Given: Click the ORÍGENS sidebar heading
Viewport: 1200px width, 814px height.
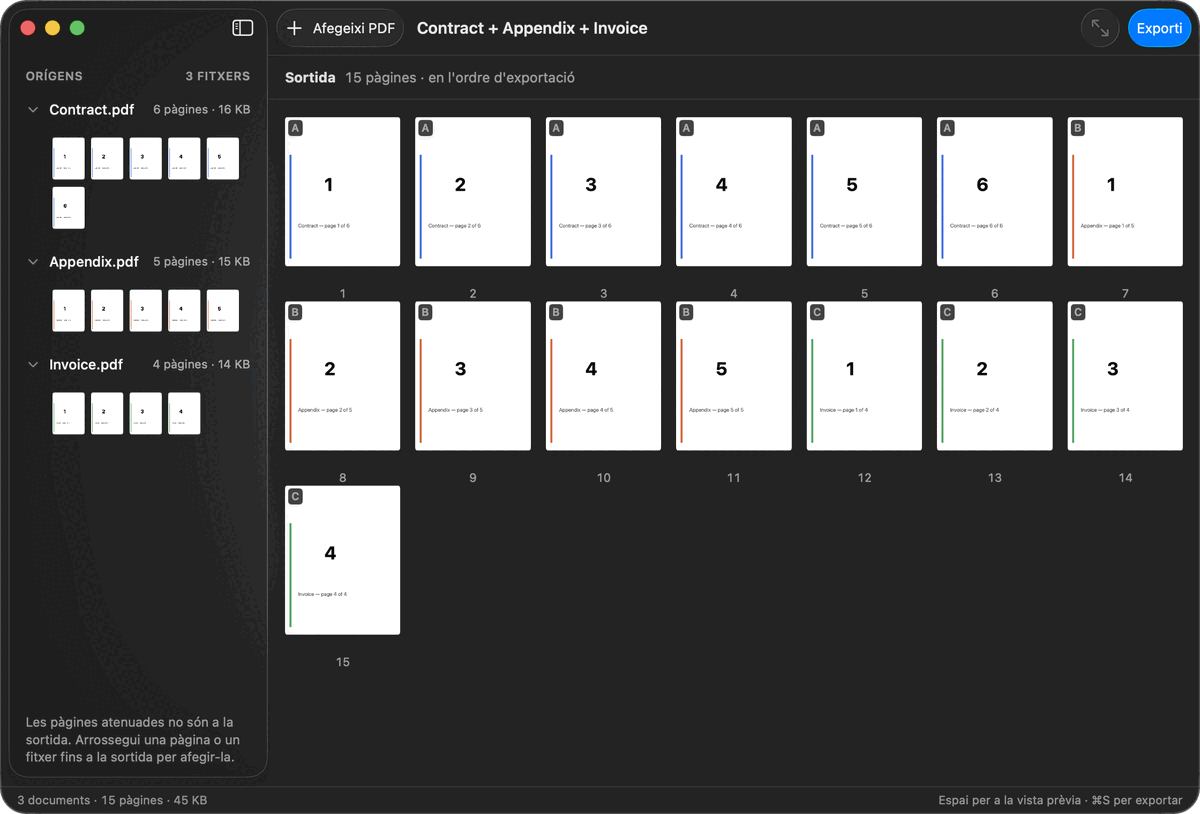Looking at the screenshot, I should click(54, 76).
